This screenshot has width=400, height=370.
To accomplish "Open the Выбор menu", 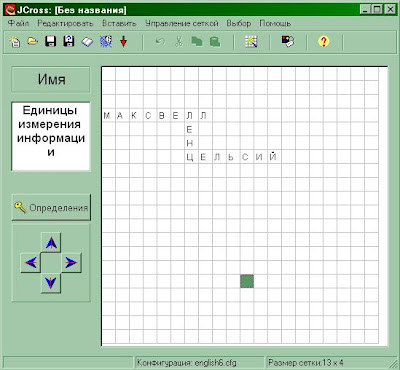I will (239, 24).
